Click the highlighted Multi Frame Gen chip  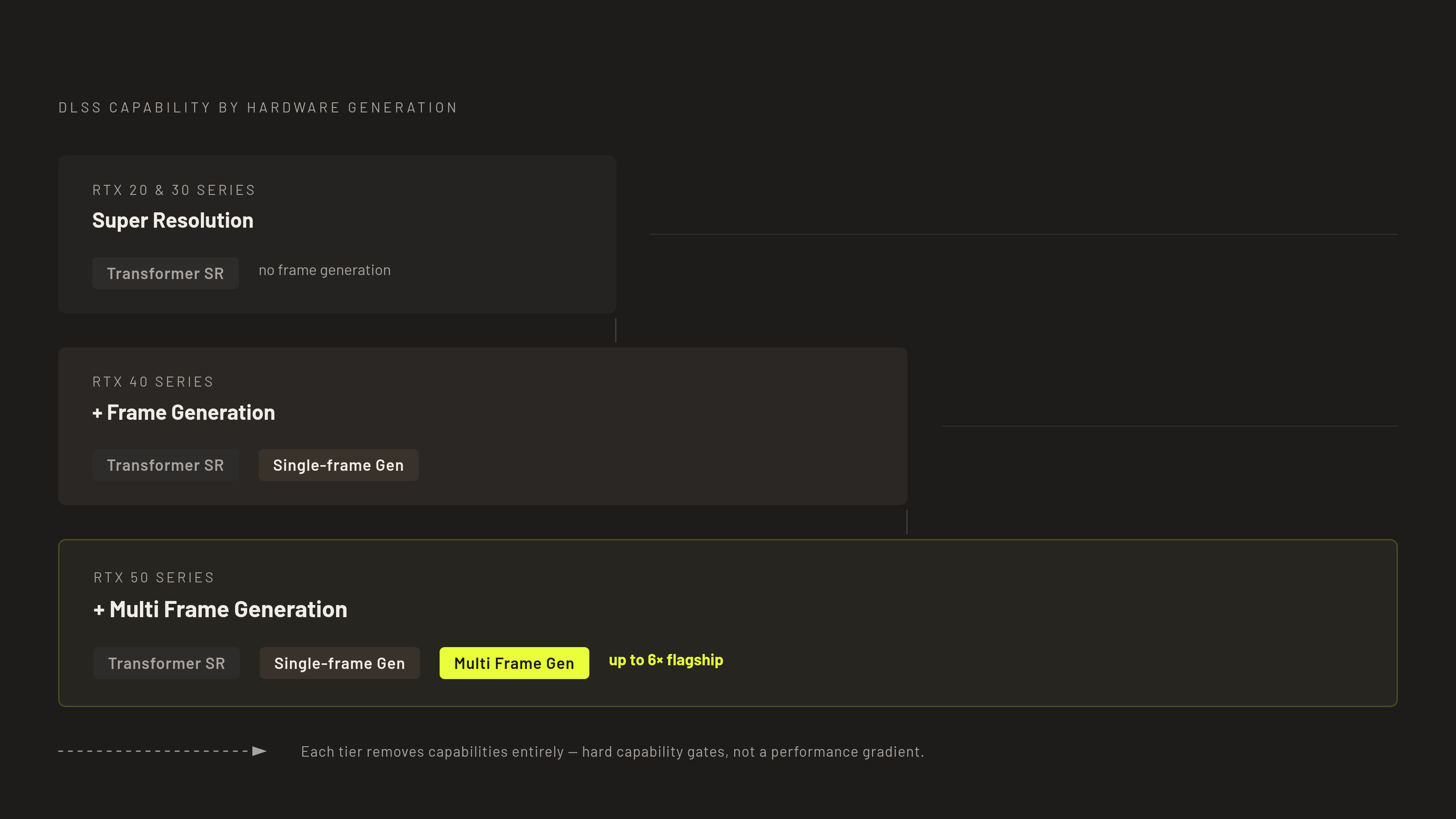(514, 663)
